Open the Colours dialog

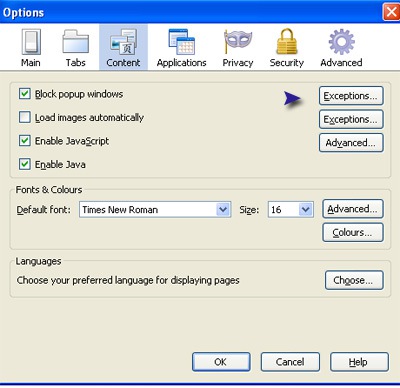click(353, 232)
